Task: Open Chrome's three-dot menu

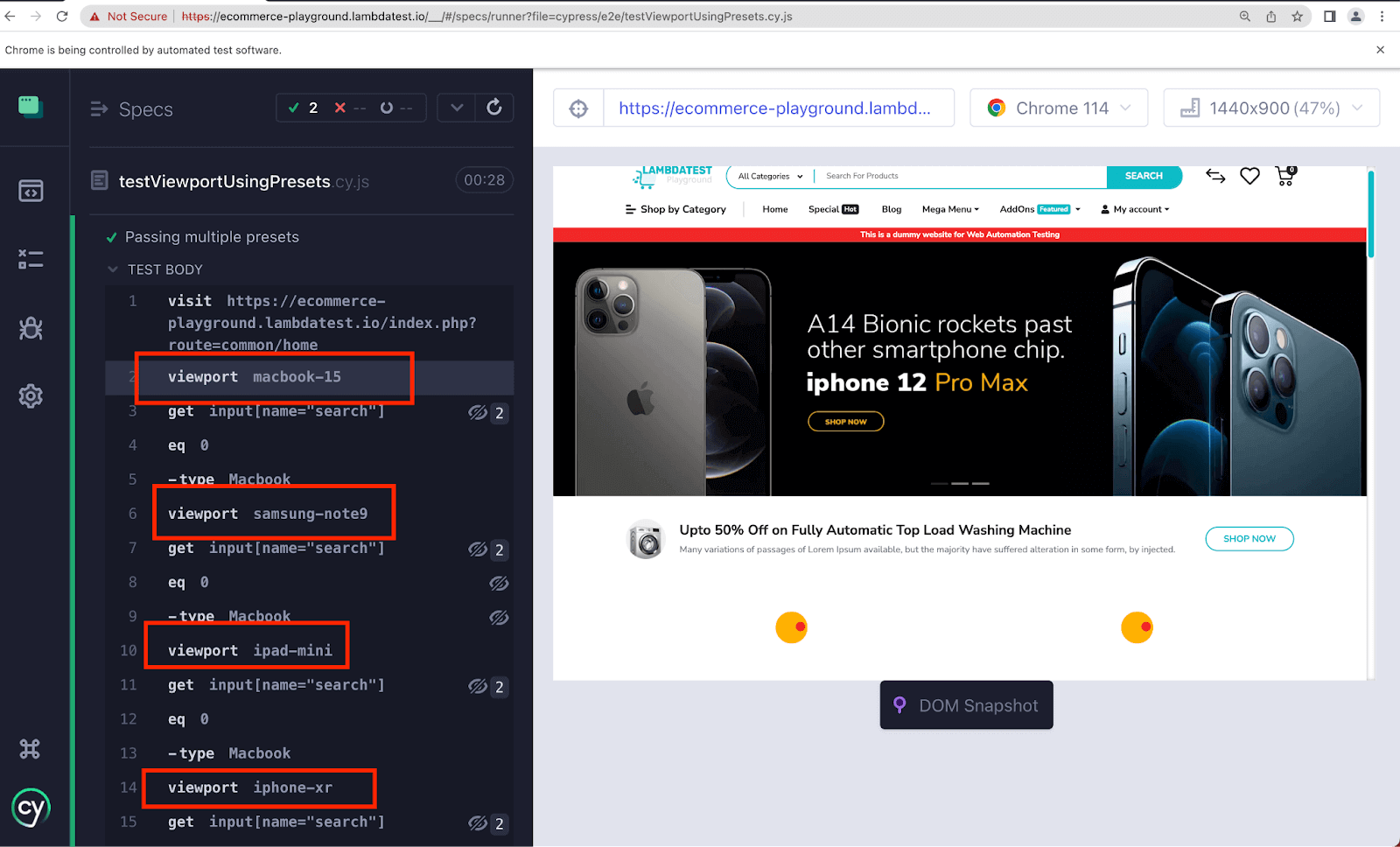Action: click(1382, 16)
